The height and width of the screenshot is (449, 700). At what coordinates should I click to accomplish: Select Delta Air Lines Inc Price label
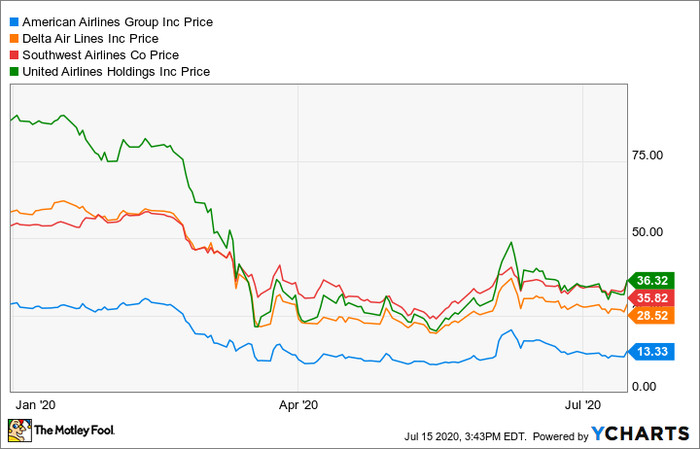(x=97, y=38)
